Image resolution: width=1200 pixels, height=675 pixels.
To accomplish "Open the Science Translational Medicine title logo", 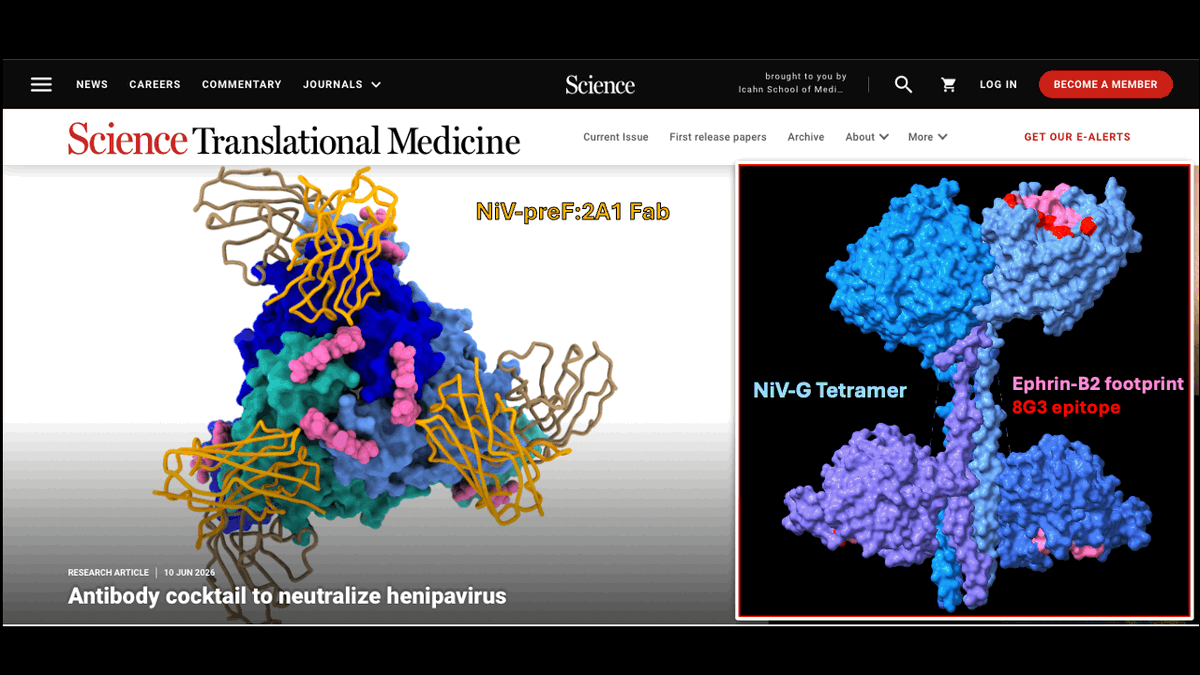I will tap(294, 139).
